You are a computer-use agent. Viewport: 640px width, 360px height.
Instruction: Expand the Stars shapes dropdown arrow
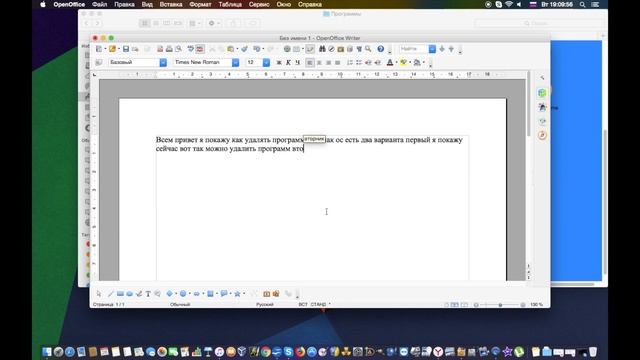(x=244, y=293)
